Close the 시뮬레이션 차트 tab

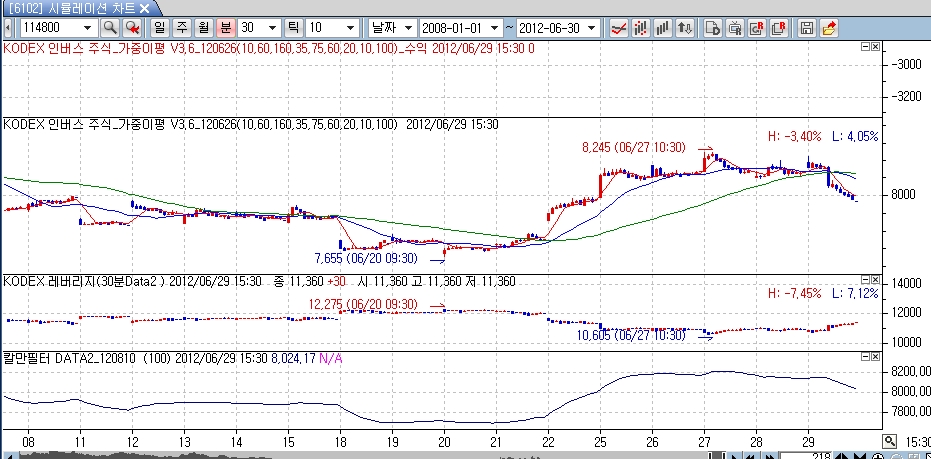(145, 8)
